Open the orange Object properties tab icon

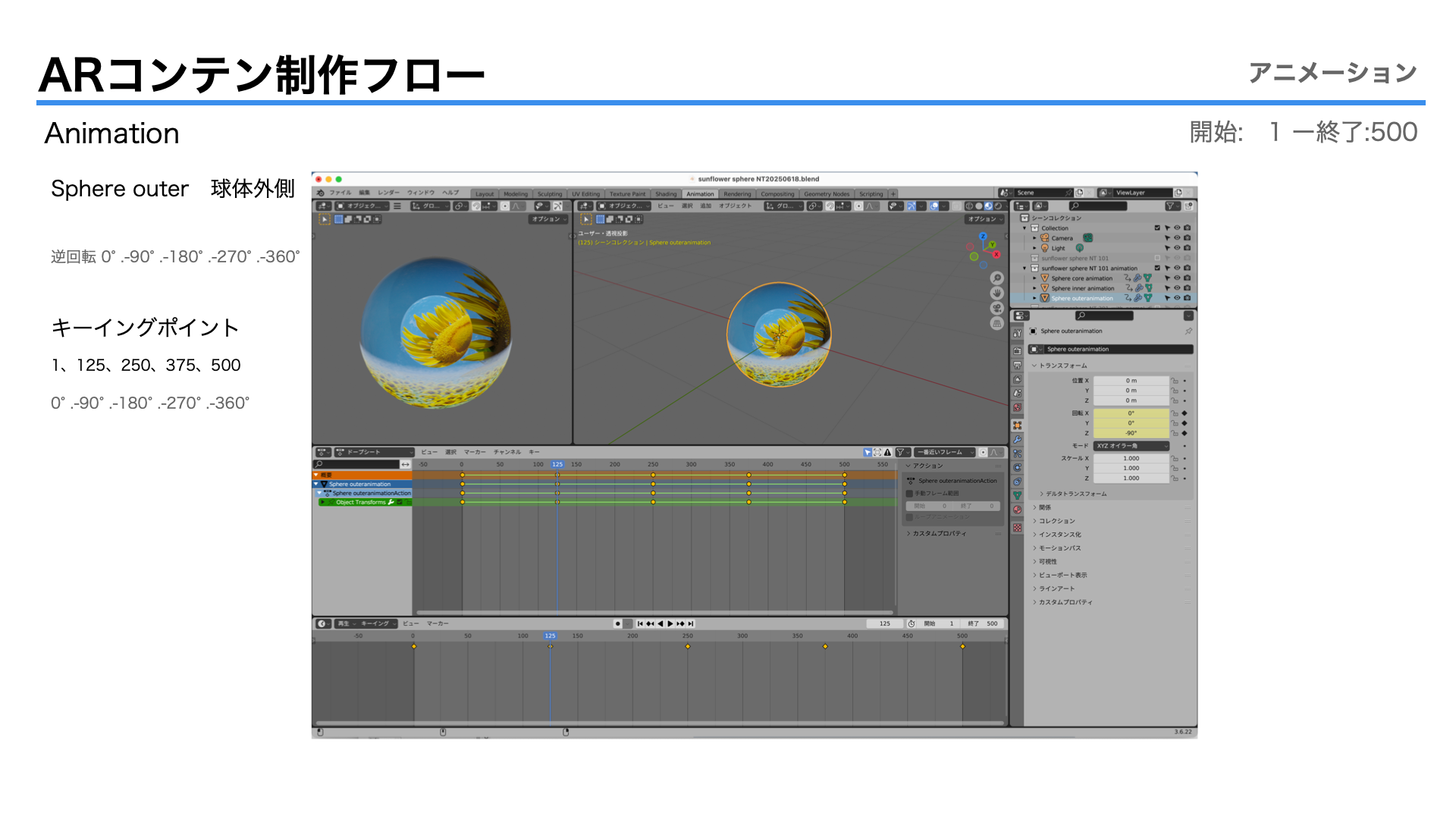[1018, 425]
